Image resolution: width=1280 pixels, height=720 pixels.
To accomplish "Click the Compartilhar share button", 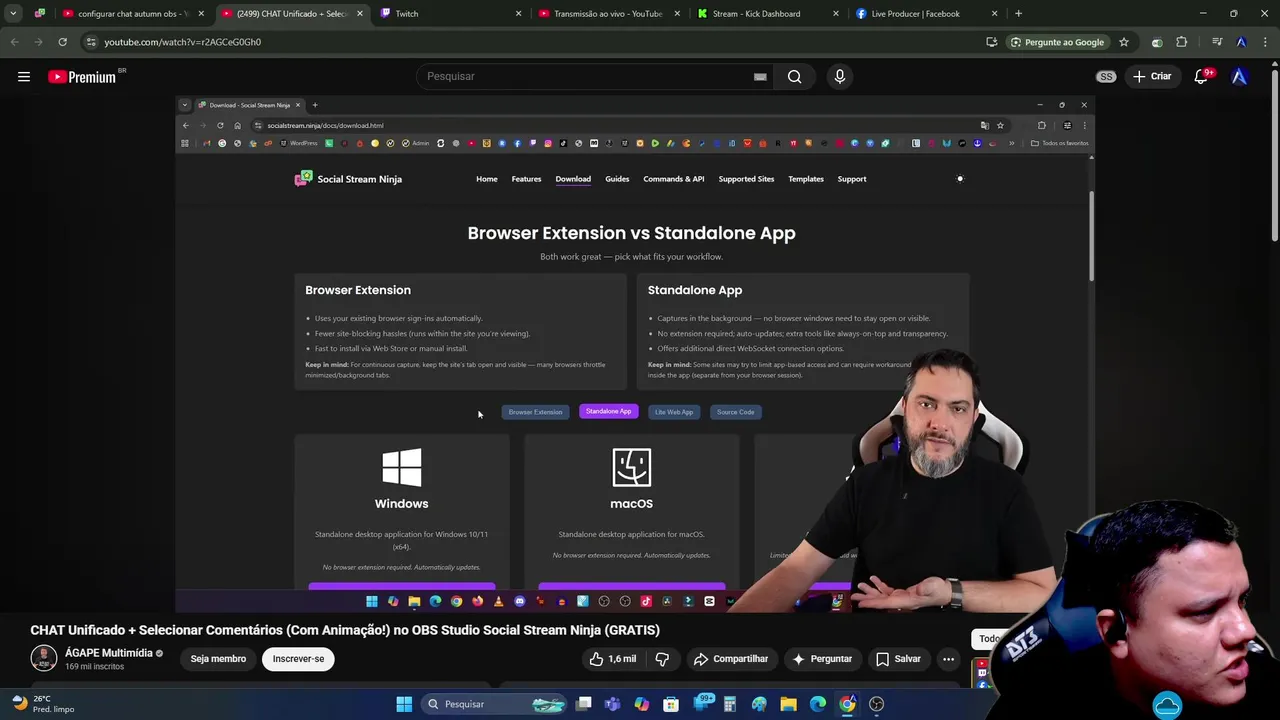I will 731,659.
